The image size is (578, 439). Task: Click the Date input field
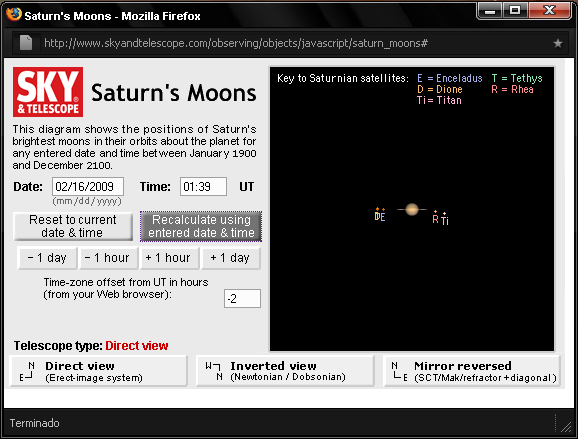(x=88, y=187)
